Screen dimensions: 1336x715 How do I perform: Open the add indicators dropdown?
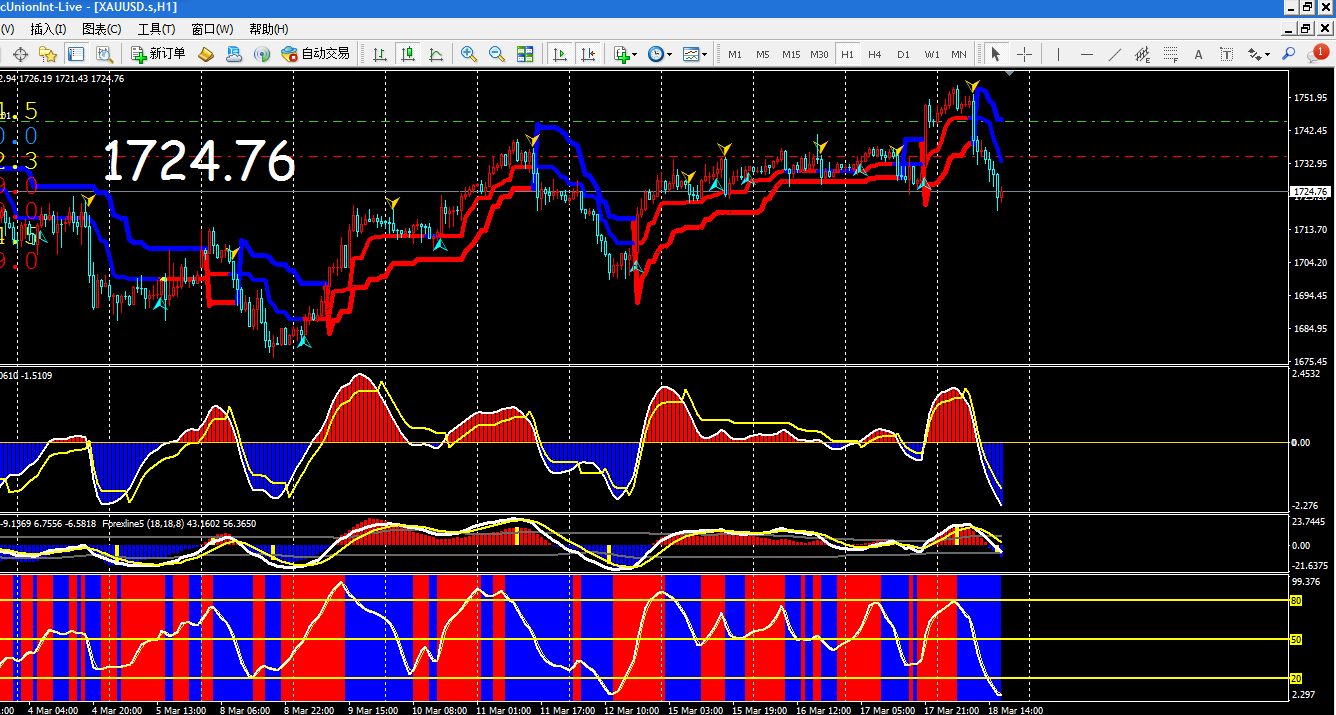point(625,54)
